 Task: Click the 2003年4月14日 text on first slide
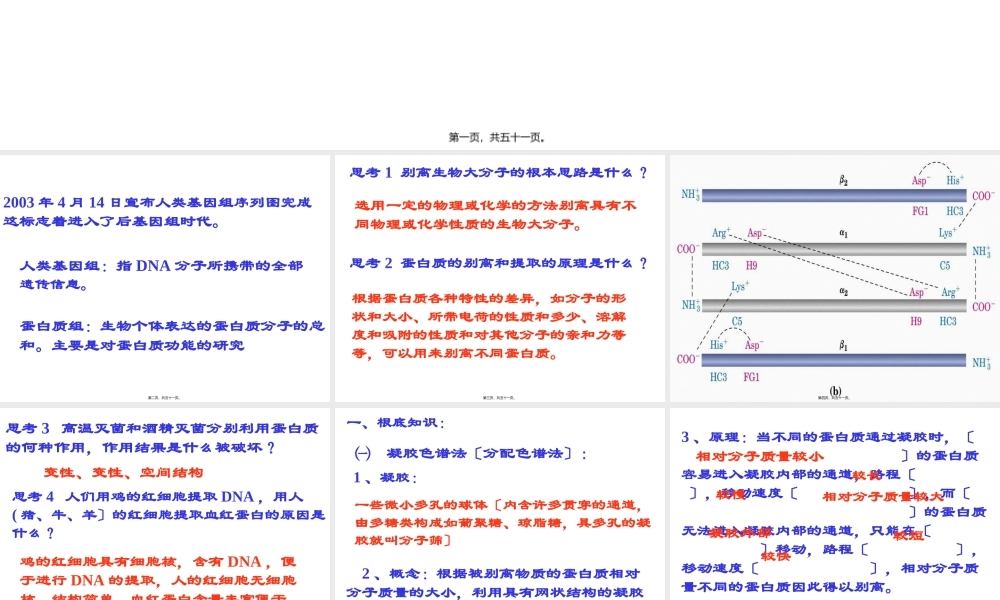coord(155,201)
